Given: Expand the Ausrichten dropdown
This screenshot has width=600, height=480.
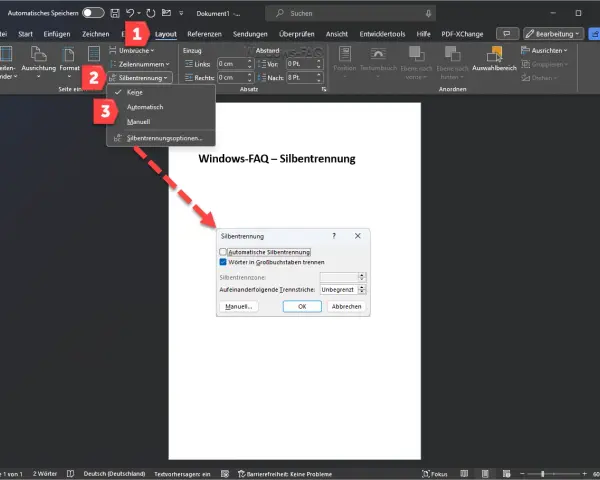Looking at the screenshot, I should 544,51.
